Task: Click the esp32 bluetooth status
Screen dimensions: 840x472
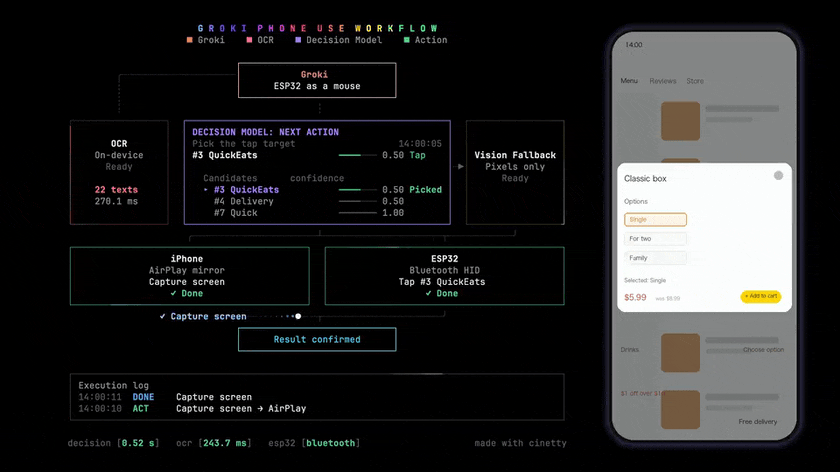Action: [x=314, y=443]
